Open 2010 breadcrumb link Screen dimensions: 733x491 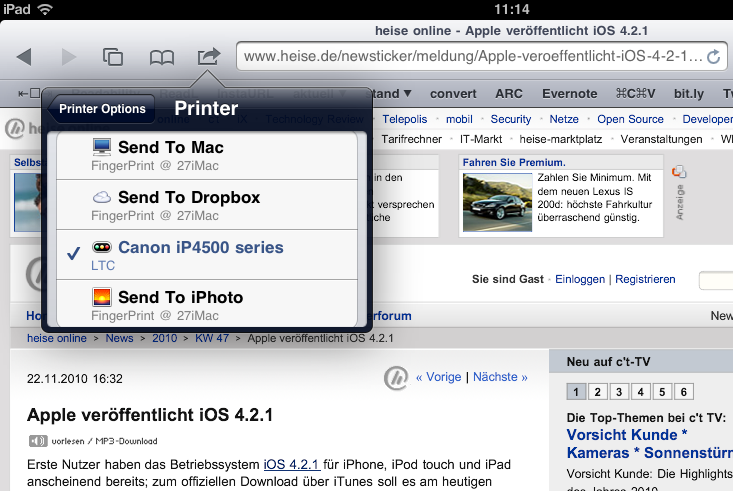pos(165,338)
